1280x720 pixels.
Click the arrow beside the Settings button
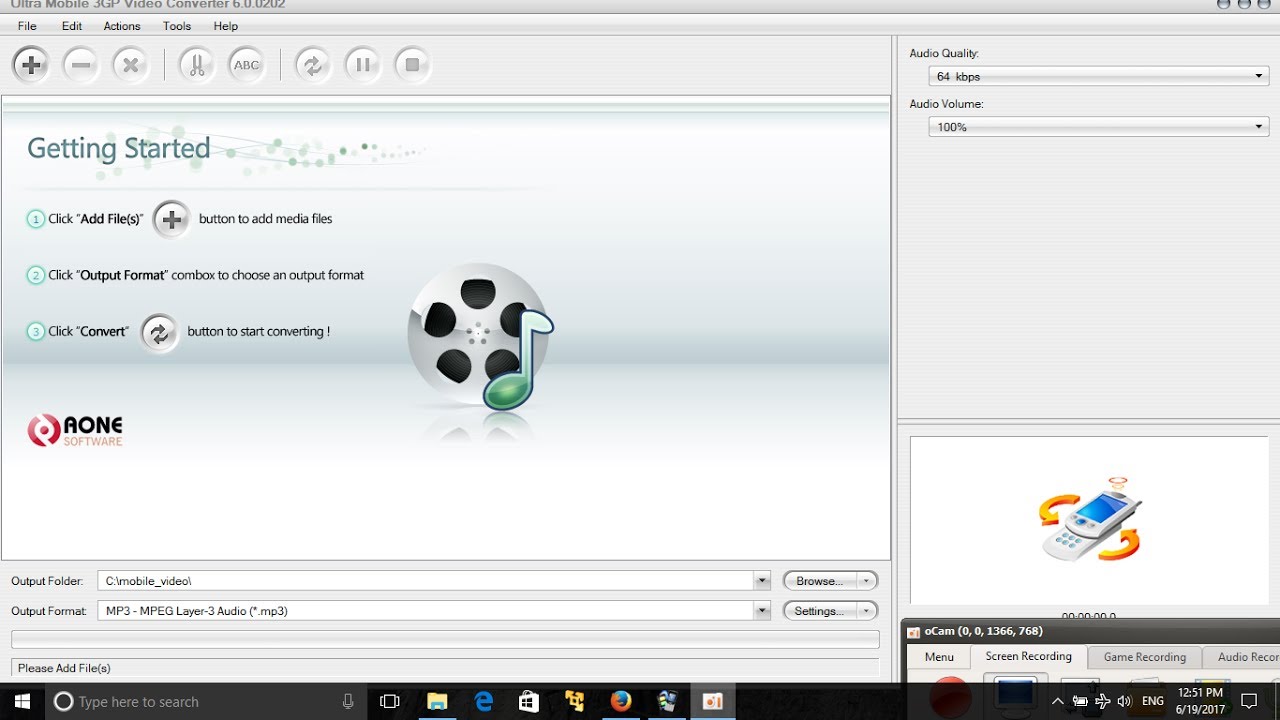pos(867,611)
